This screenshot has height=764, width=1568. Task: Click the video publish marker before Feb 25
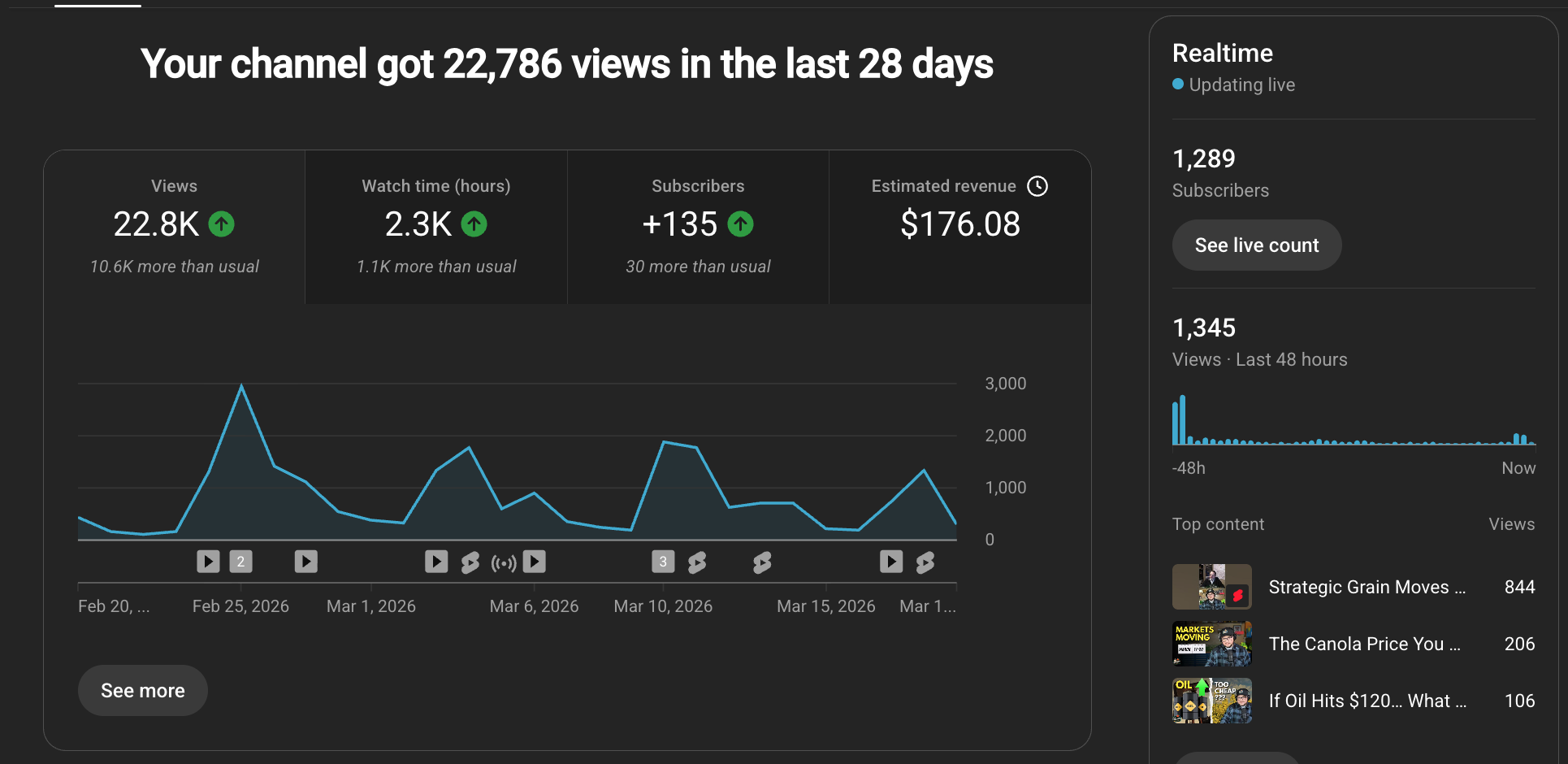pyautogui.click(x=208, y=561)
